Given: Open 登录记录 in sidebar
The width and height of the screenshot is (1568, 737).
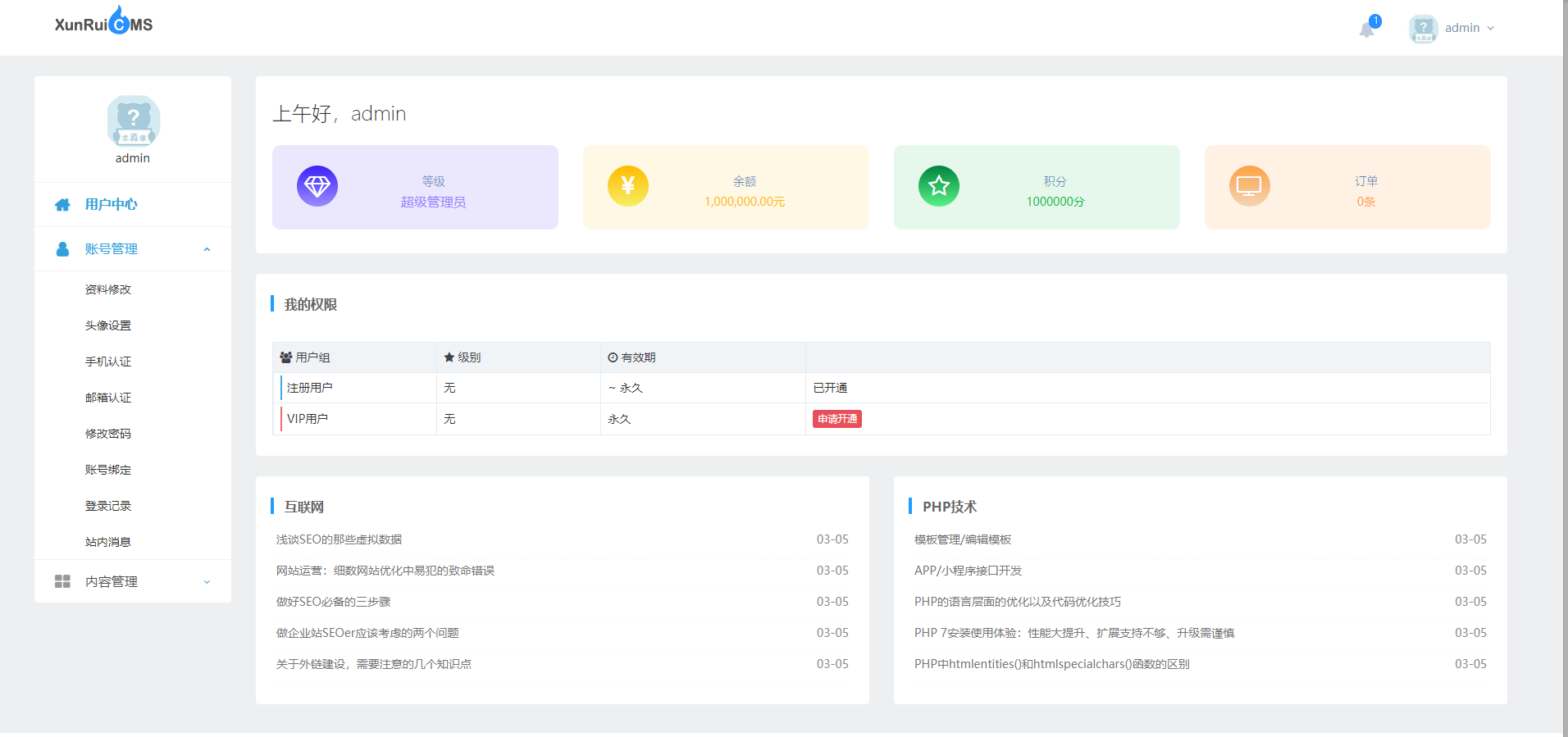Looking at the screenshot, I should pos(108,506).
